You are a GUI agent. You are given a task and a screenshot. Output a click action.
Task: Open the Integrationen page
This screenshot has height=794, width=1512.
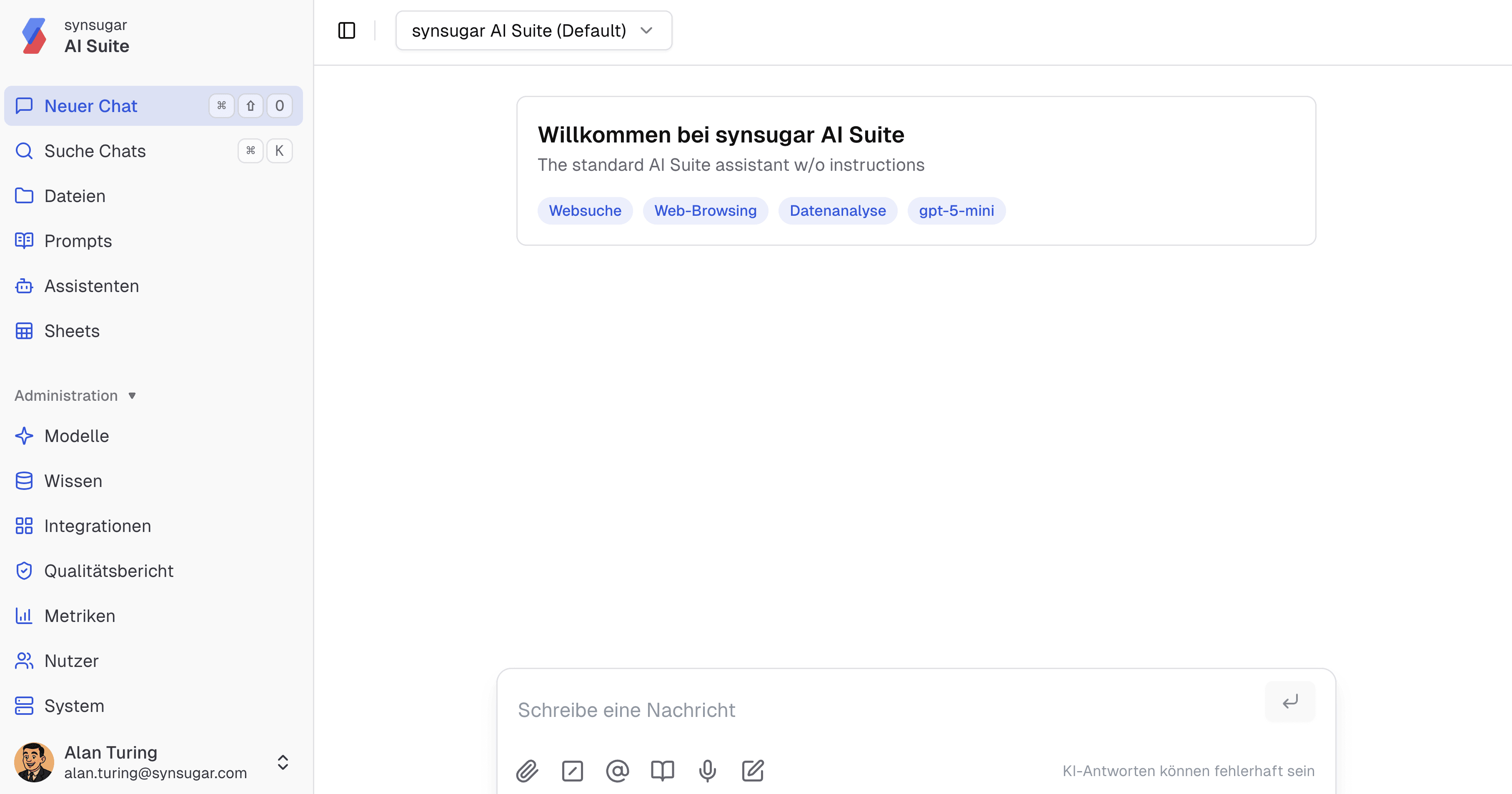point(98,526)
